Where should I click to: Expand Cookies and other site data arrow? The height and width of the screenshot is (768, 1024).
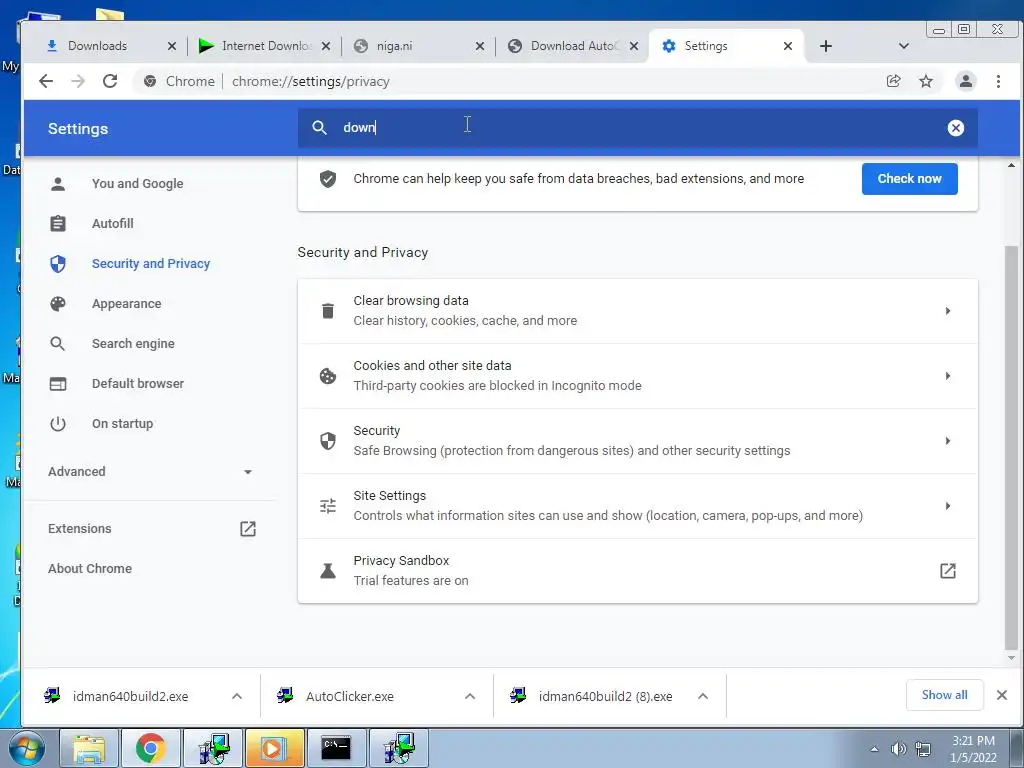948,376
